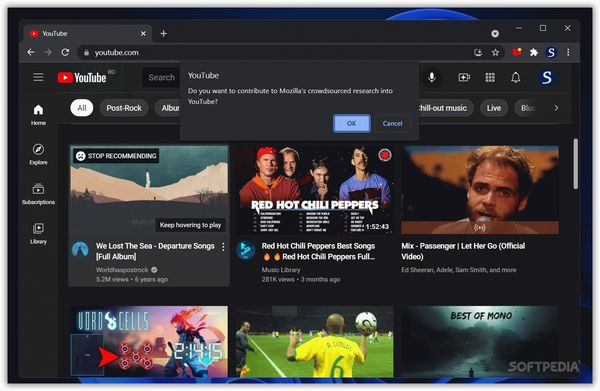Open the tab search dropdown button
The height and width of the screenshot is (391, 600).
point(495,34)
